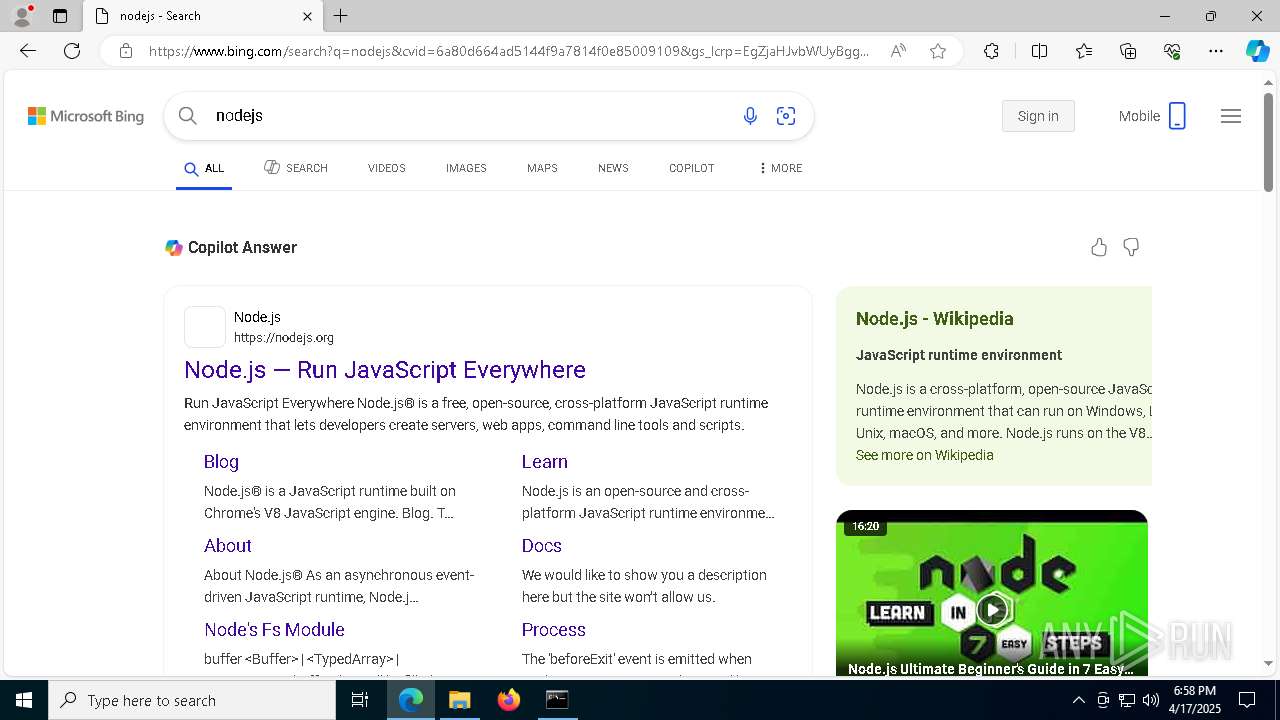
Task: Open Task View on taskbar
Action: click(x=360, y=700)
